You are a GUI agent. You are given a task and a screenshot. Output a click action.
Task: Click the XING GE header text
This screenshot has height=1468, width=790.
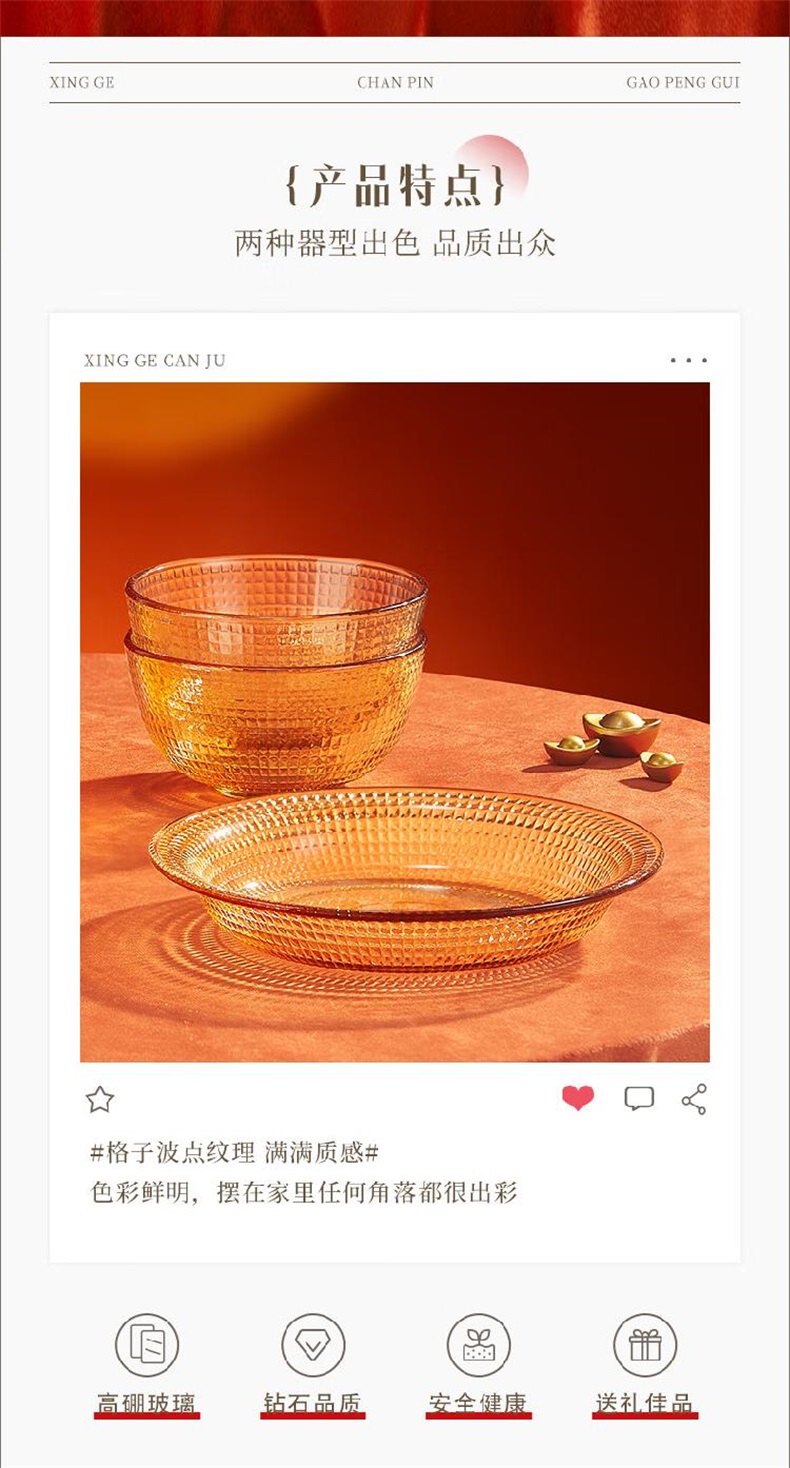(82, 83)
